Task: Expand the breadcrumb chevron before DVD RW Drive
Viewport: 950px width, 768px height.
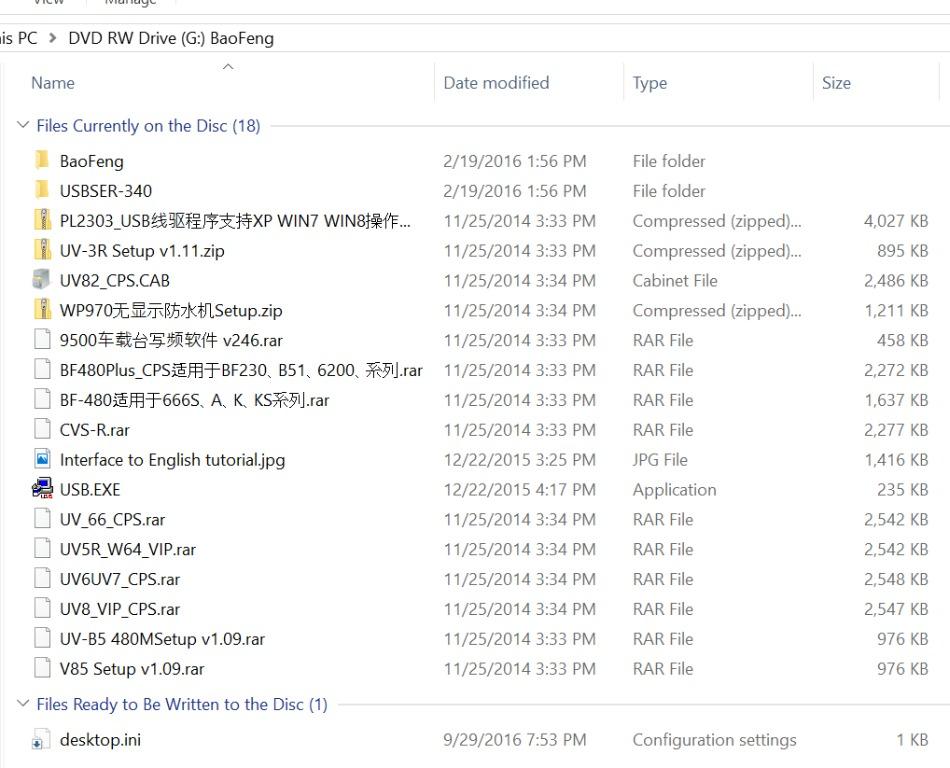Action: point(53,39)
